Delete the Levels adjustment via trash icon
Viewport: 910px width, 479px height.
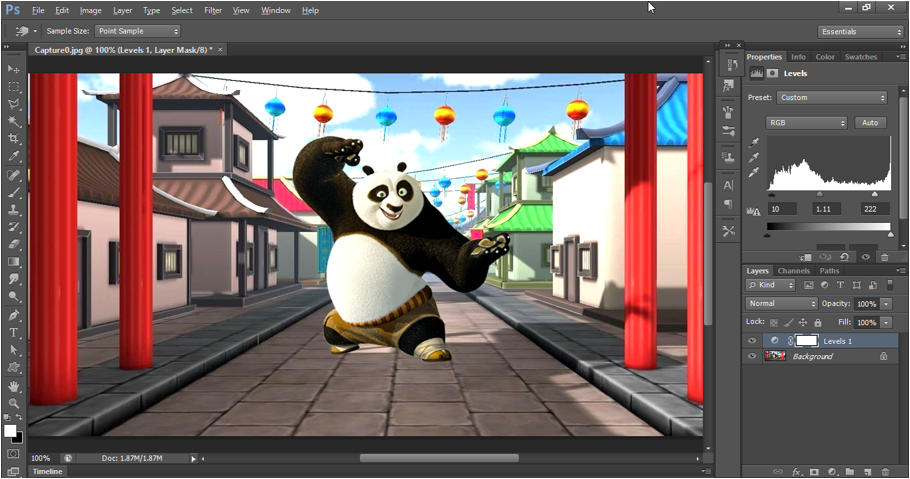tap(884, 257)
